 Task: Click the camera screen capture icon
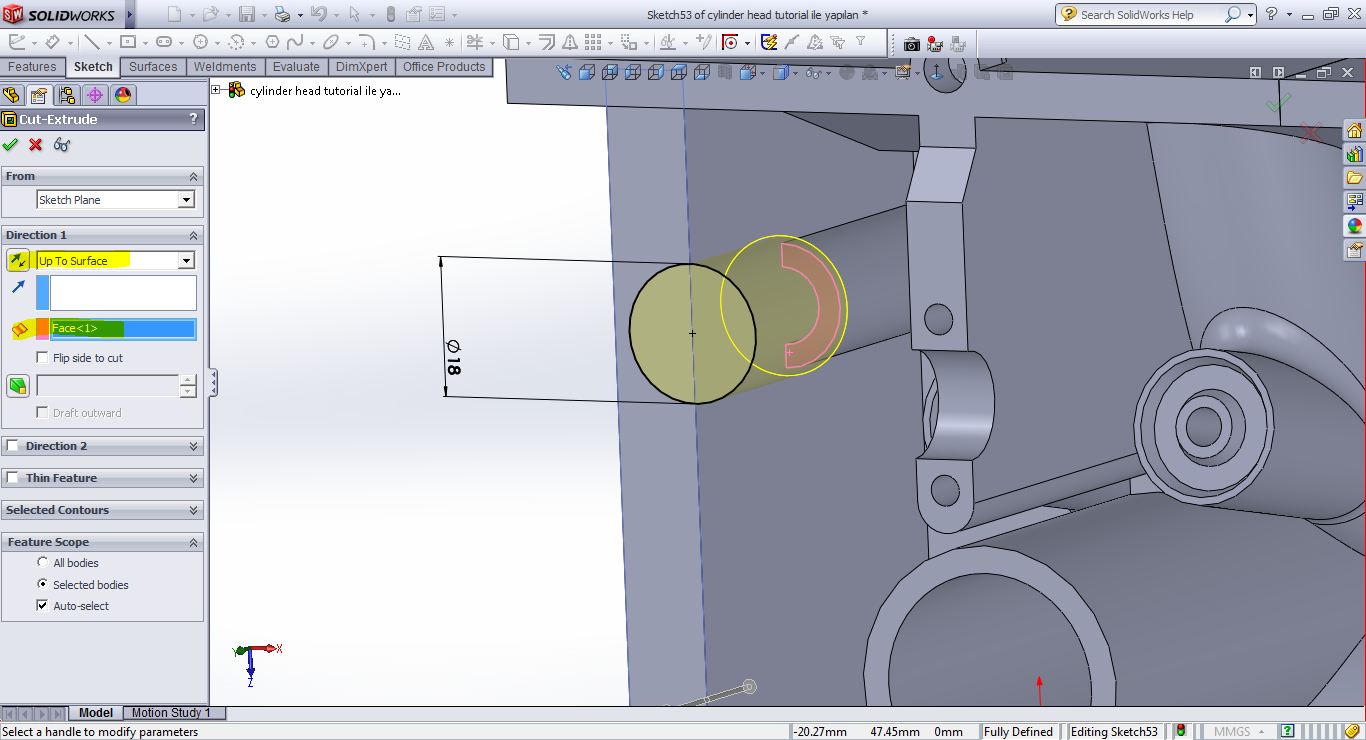tap(911, 44)
